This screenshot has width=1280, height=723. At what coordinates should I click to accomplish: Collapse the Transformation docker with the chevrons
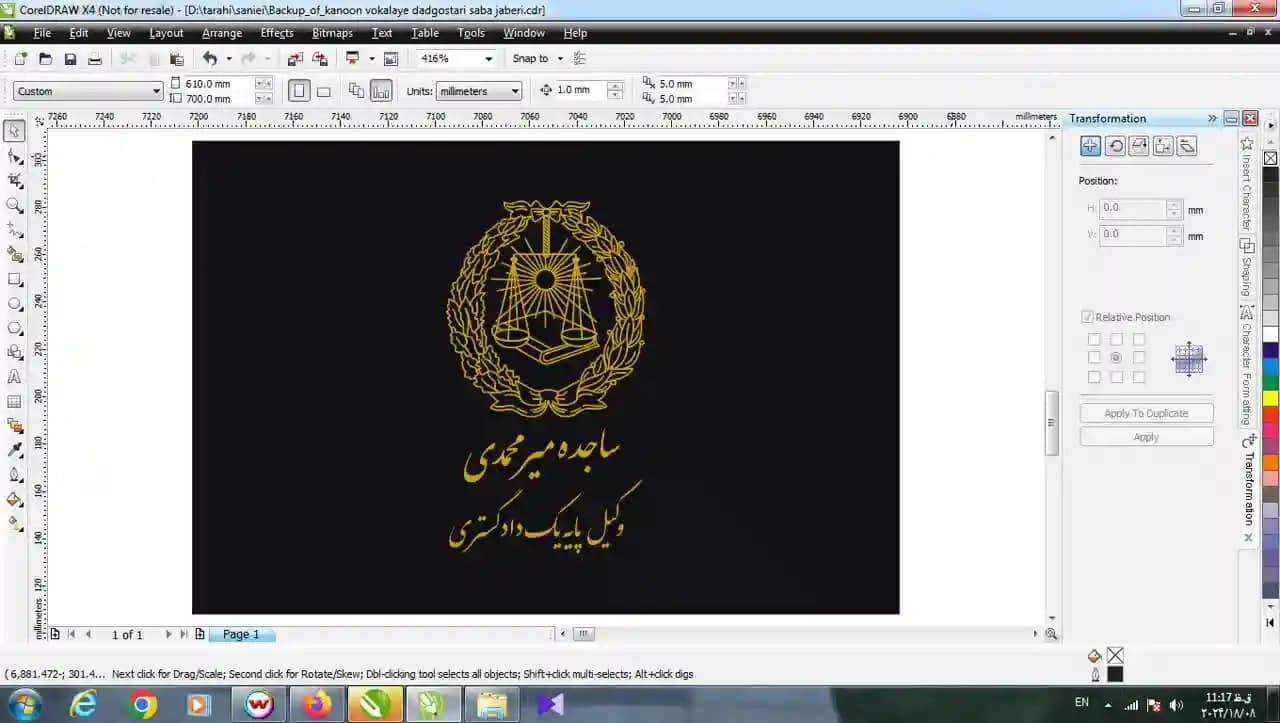1212,118
